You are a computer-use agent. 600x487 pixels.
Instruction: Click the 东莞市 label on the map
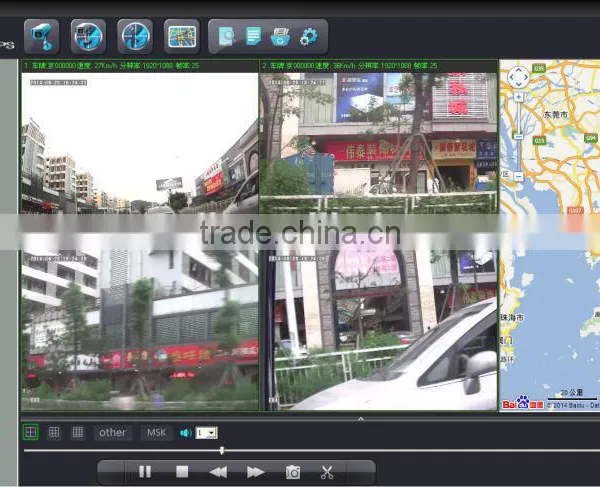click(556, 114)
